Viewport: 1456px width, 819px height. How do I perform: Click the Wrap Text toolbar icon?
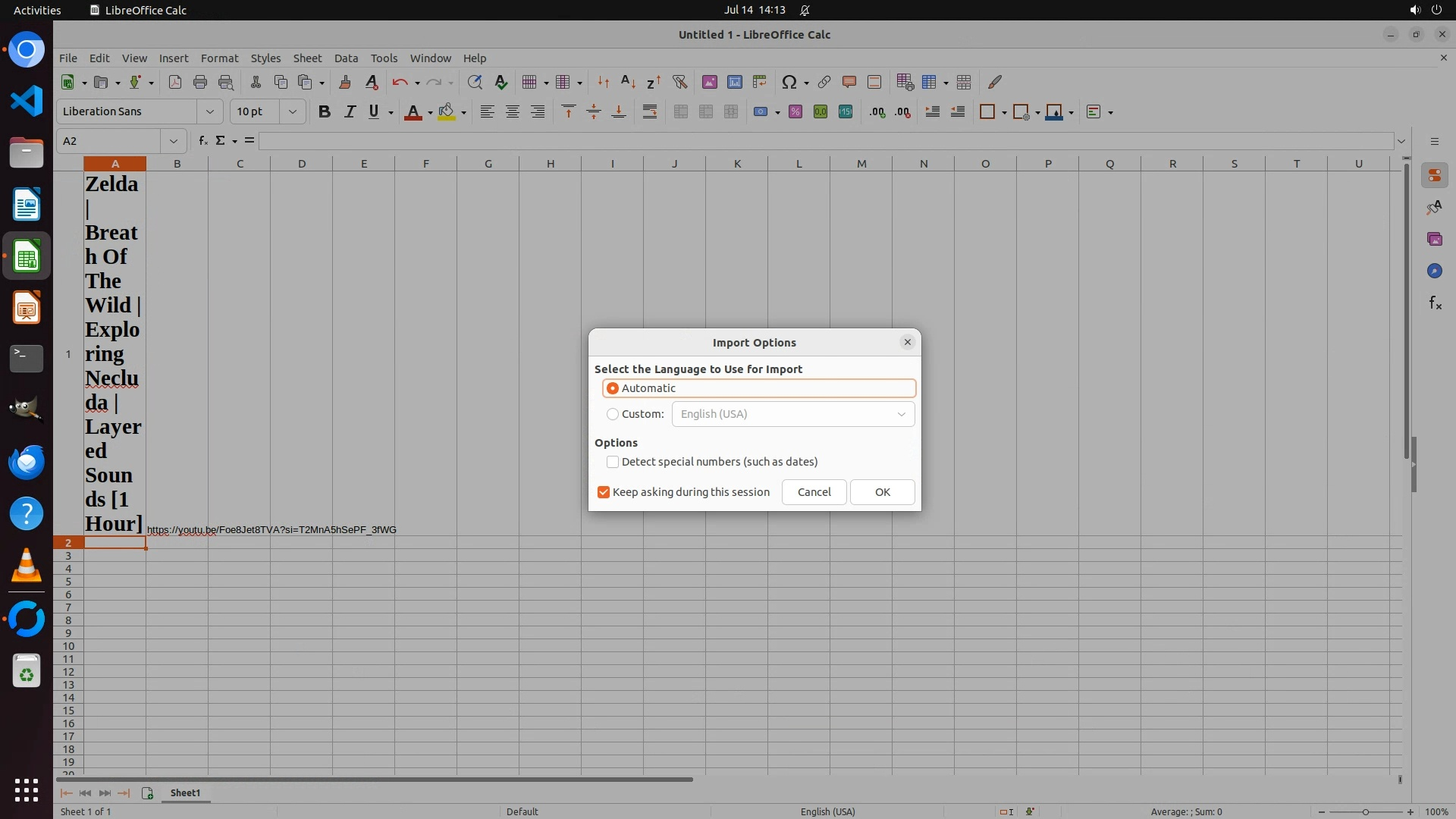[x=650, y=112]
